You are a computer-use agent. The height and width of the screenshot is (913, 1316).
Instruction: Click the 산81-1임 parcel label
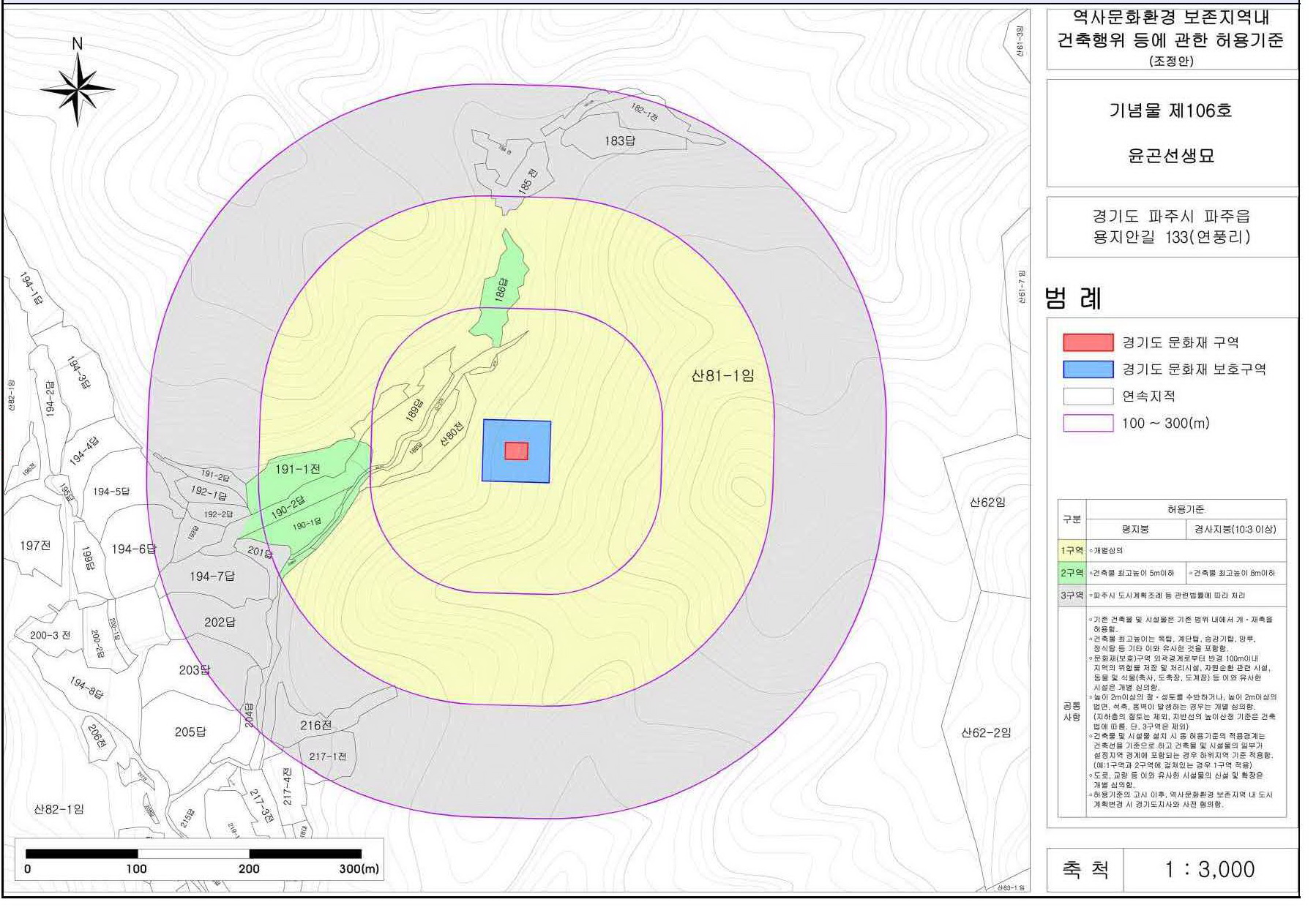pos(722,376)
